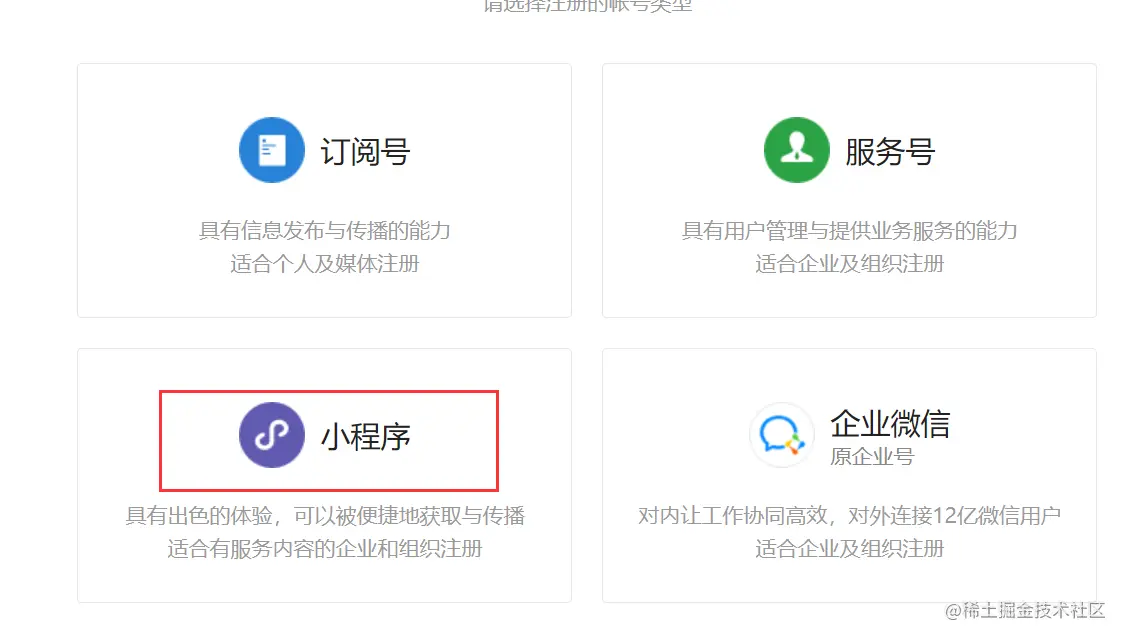The height and width of the screenshot is (640, 1125).
Task: Click text 对内让工作协同高效，对外连接12亿微信用户
Action: (849, 516)
